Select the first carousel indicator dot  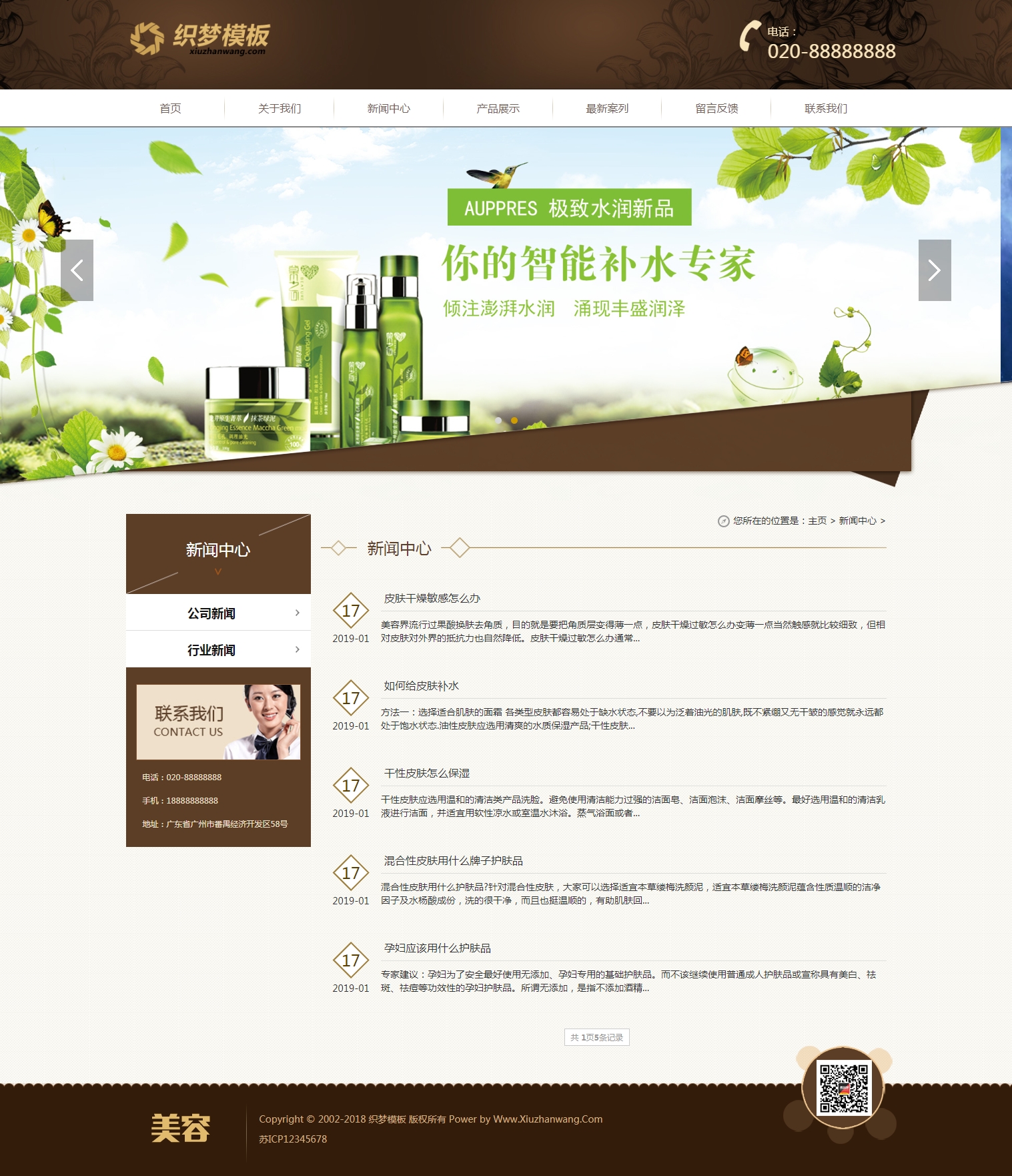point(498,420)
